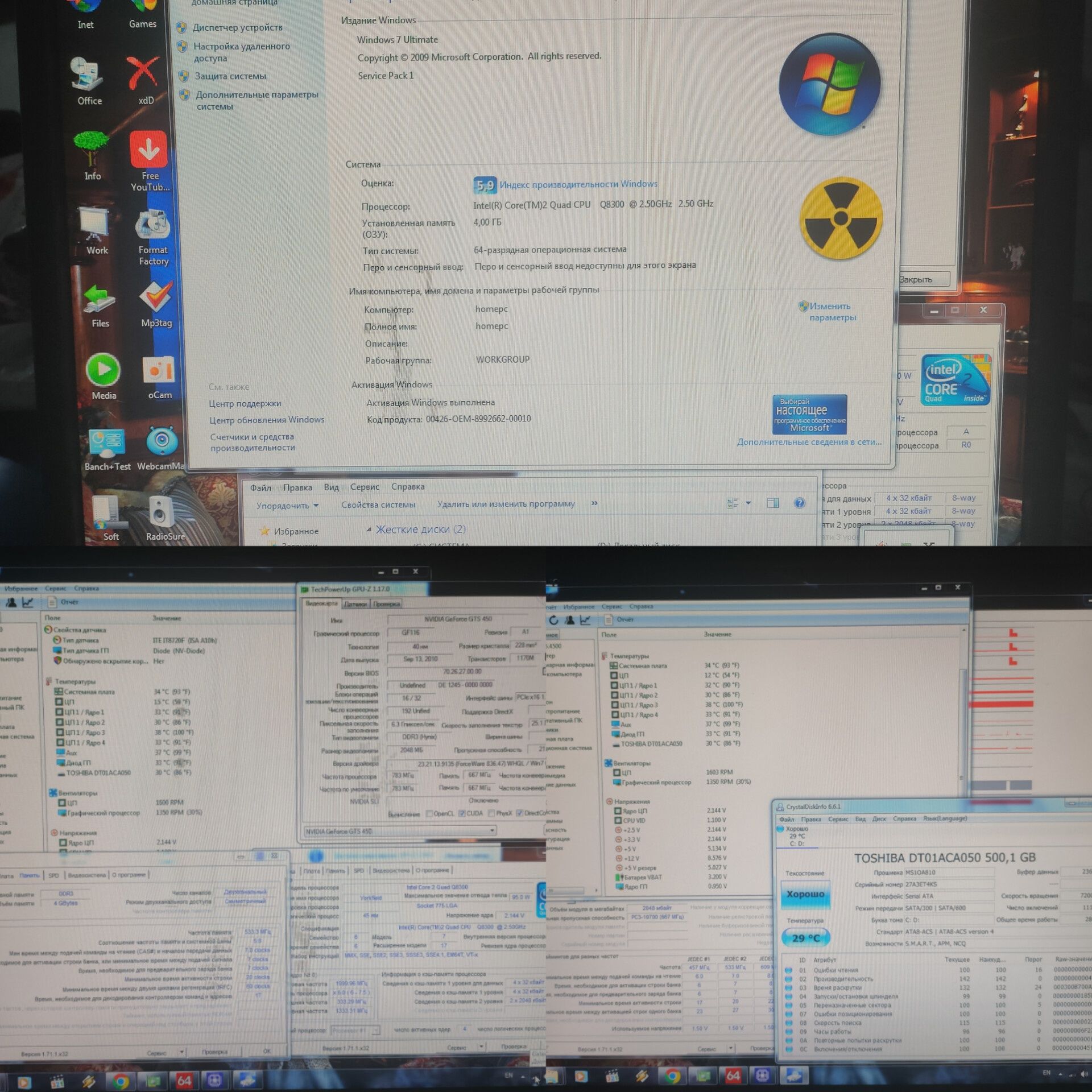The height and width of the screenshot is (1092, 1092).
Task: Click the GPU-Z Имя field
Action: [x=458, y=619]
